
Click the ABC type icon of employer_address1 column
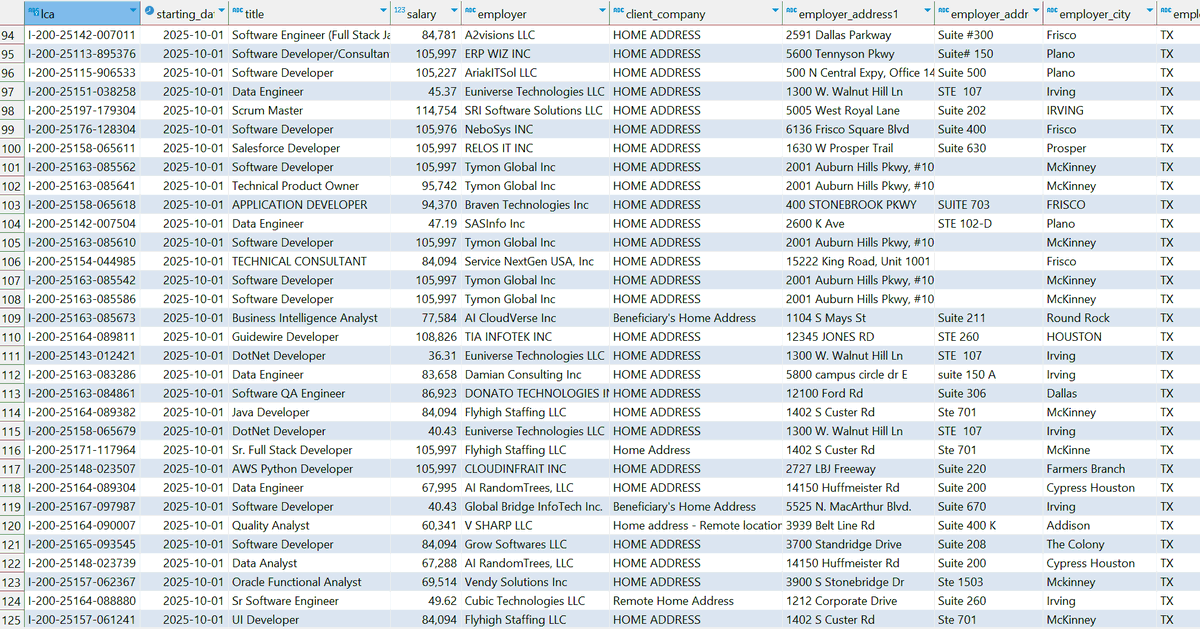click(791, 12)
